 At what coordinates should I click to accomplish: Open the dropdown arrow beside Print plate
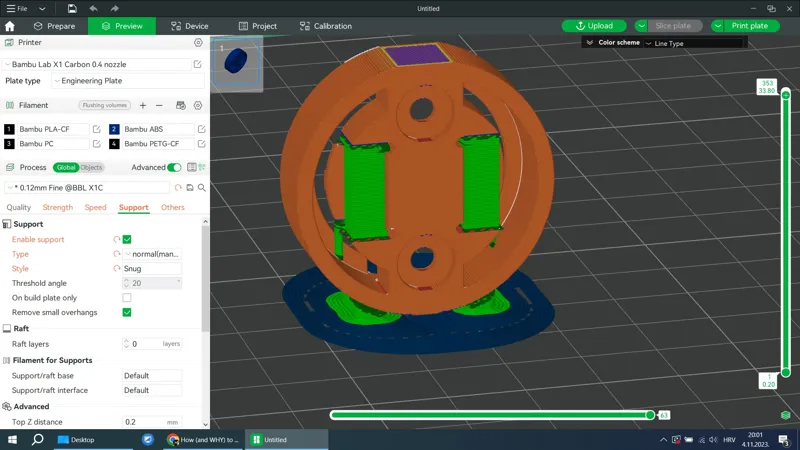[x=717, y=26]
